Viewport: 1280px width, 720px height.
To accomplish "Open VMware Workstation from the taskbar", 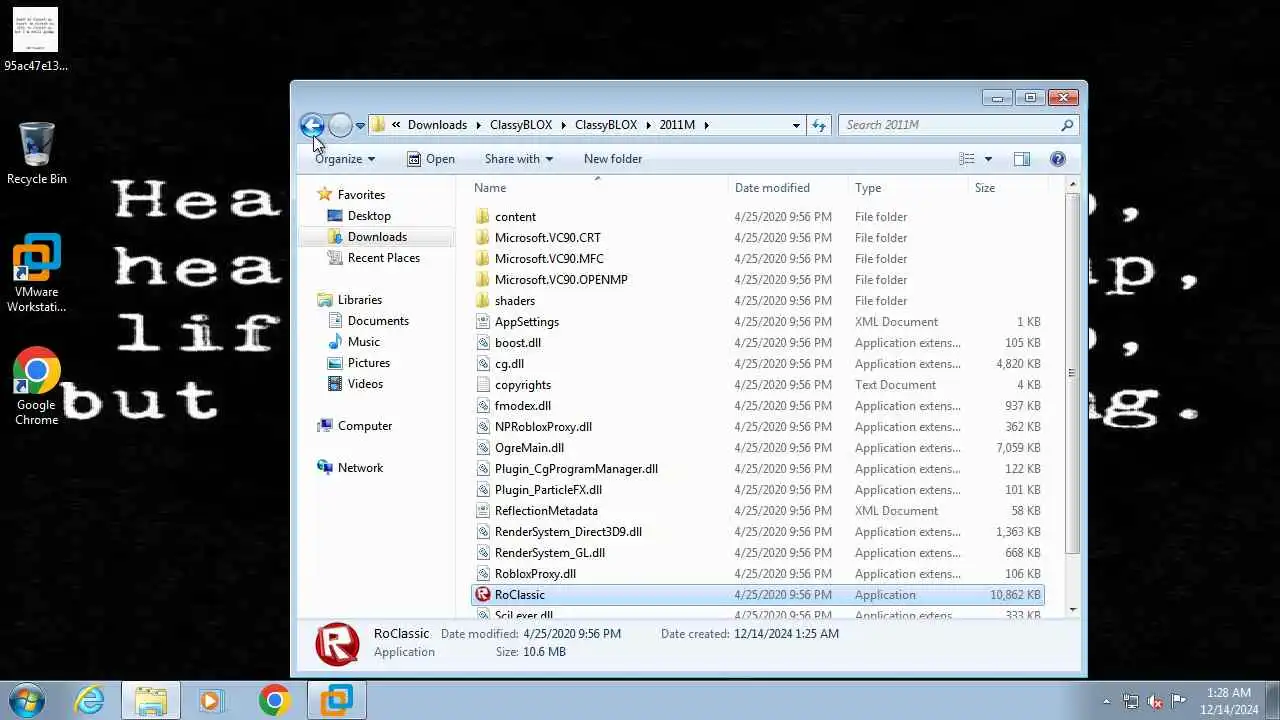I will click(x=336, y=700).
